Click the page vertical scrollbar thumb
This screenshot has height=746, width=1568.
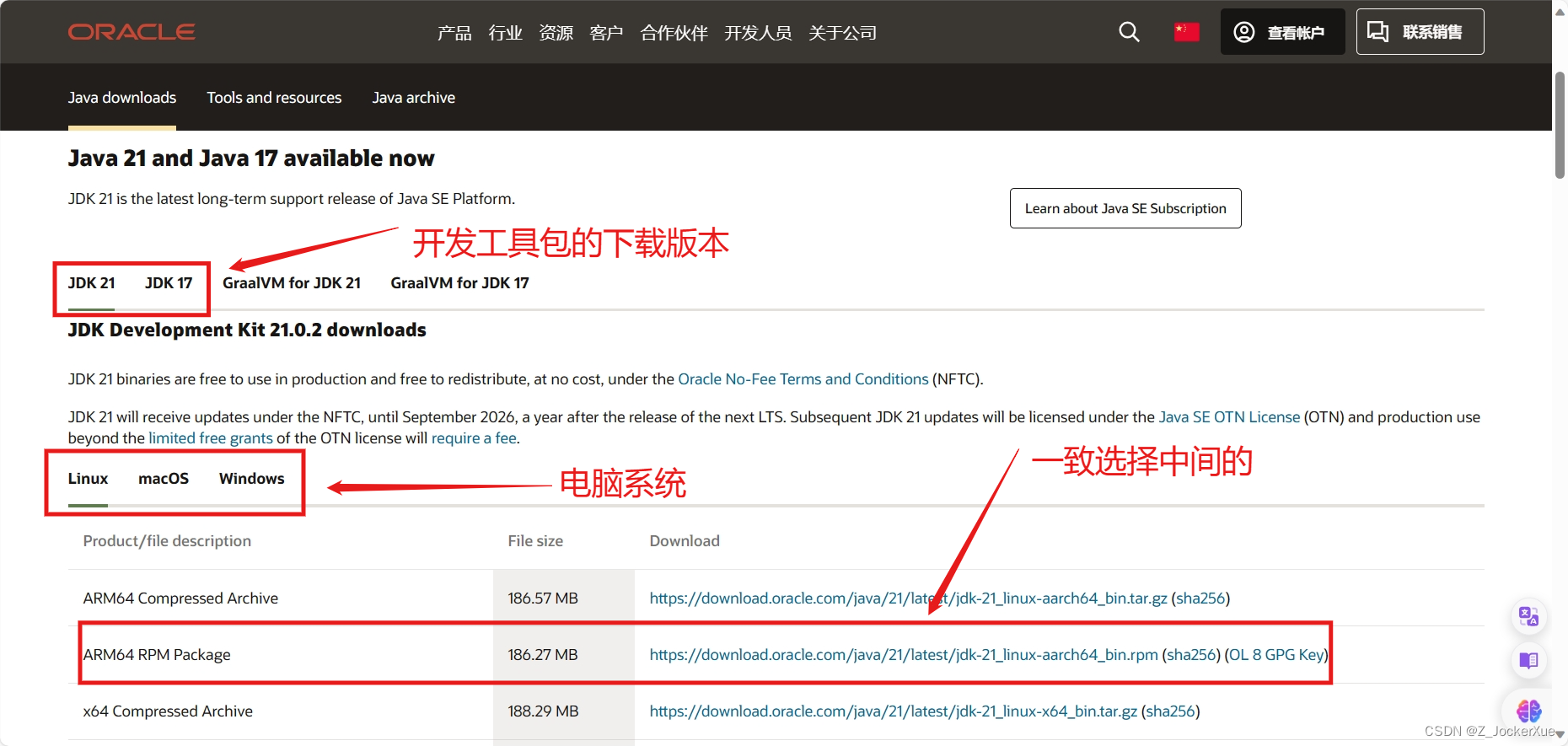pyautogui.click(x=1560, y=125)
